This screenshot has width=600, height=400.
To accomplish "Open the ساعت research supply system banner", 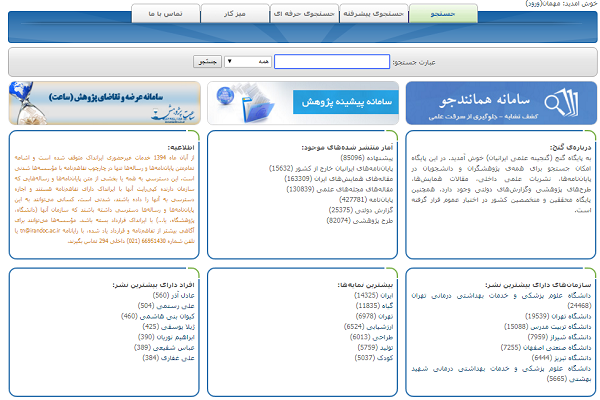I will coord(102,103).
